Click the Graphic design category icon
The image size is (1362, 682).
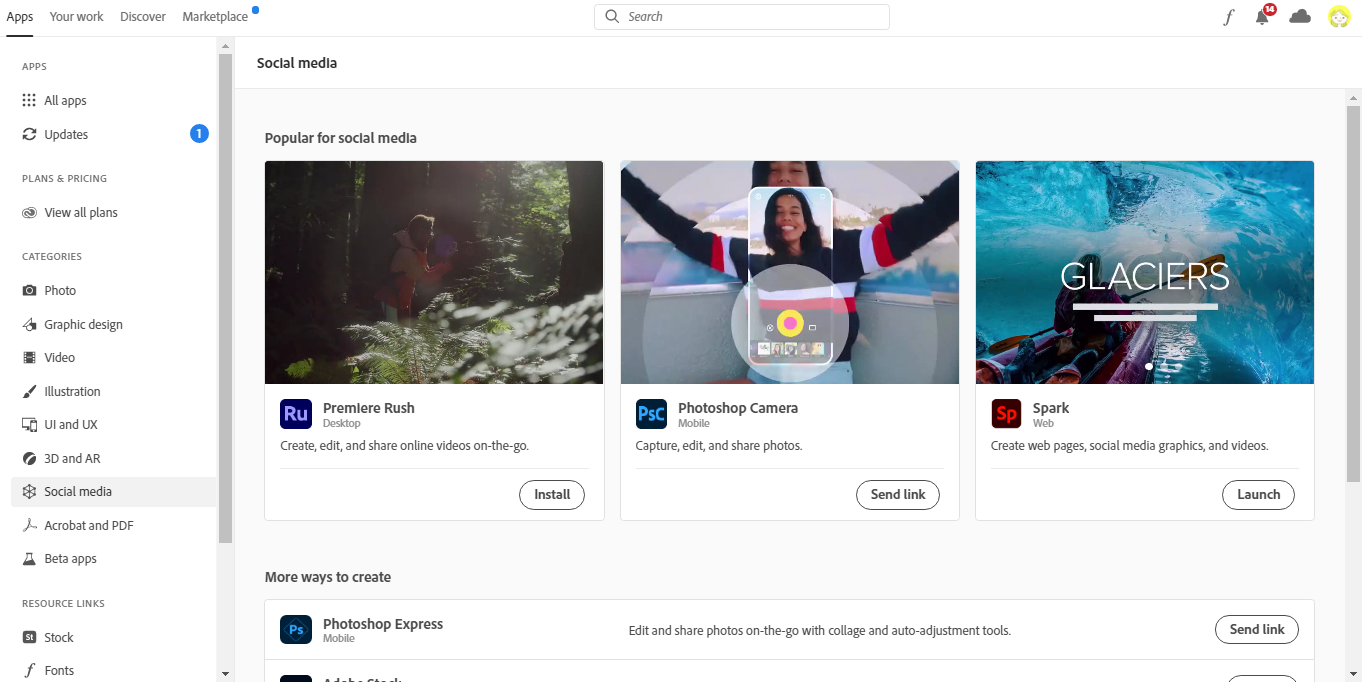(29, 324)
